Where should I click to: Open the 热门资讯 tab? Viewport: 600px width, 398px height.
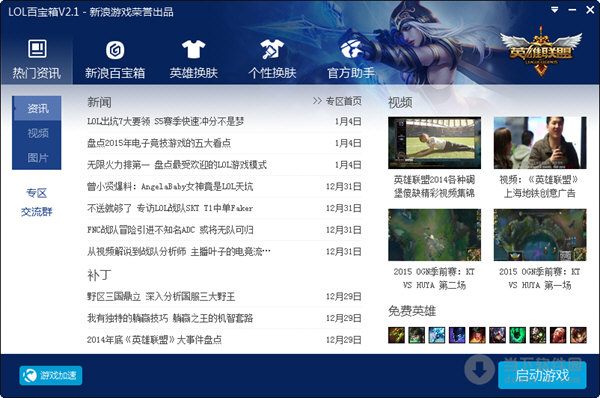[37, 59]
